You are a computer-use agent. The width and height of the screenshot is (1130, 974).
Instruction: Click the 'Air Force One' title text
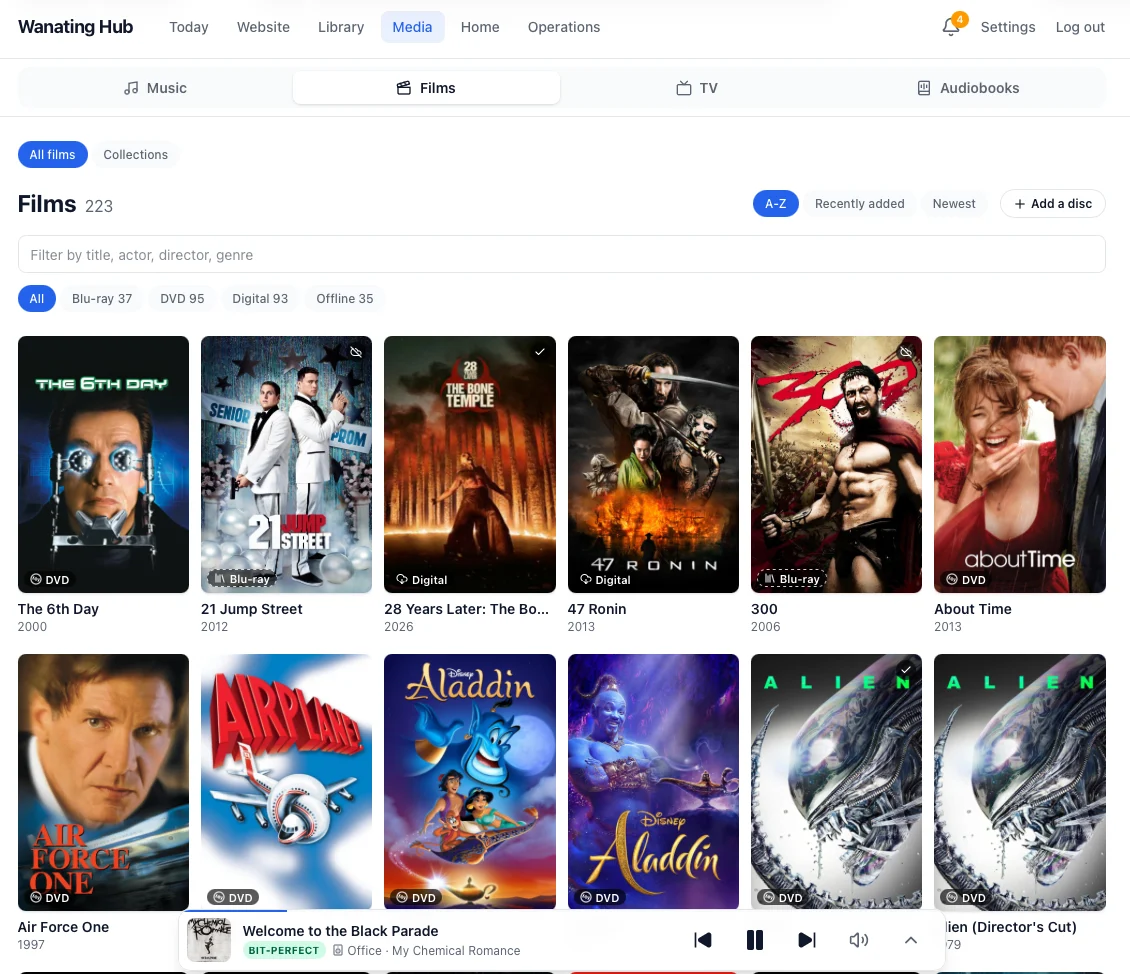[63, 927]
